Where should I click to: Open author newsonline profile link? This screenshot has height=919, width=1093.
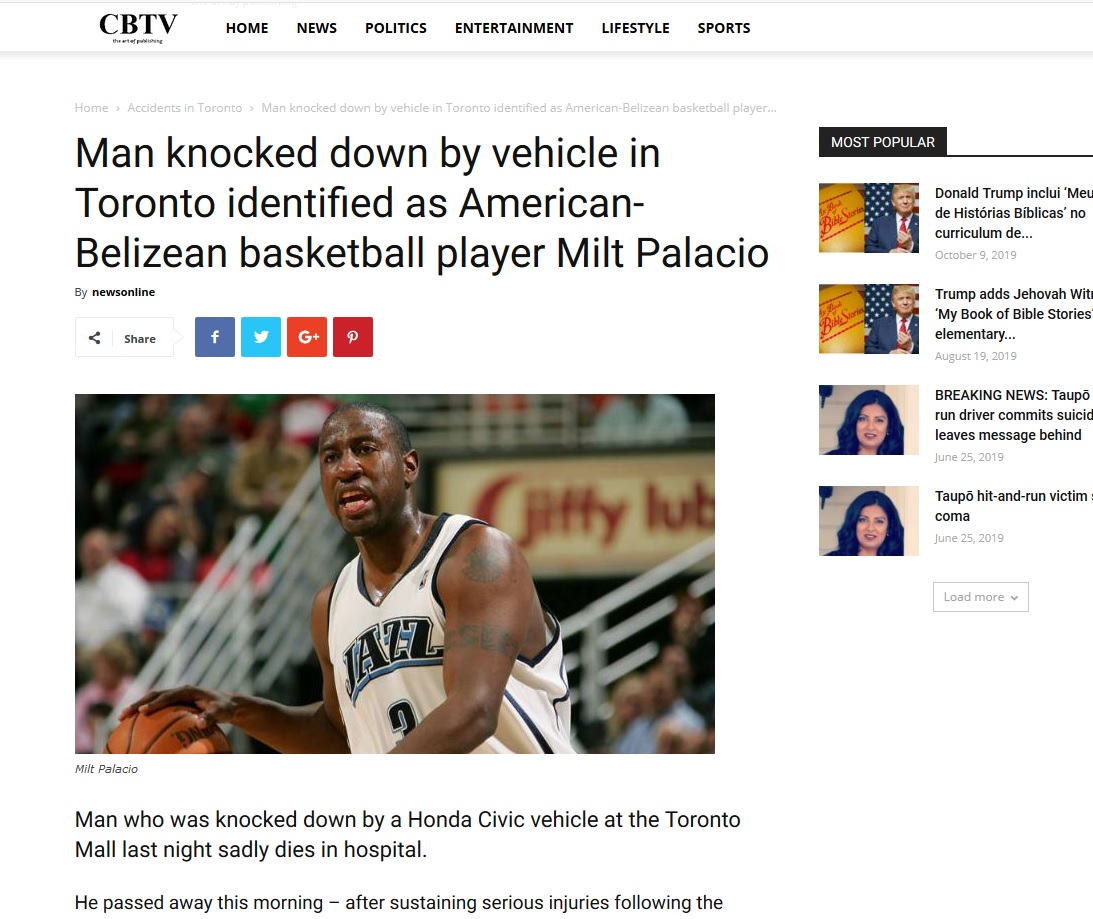[x=123, y=292]
